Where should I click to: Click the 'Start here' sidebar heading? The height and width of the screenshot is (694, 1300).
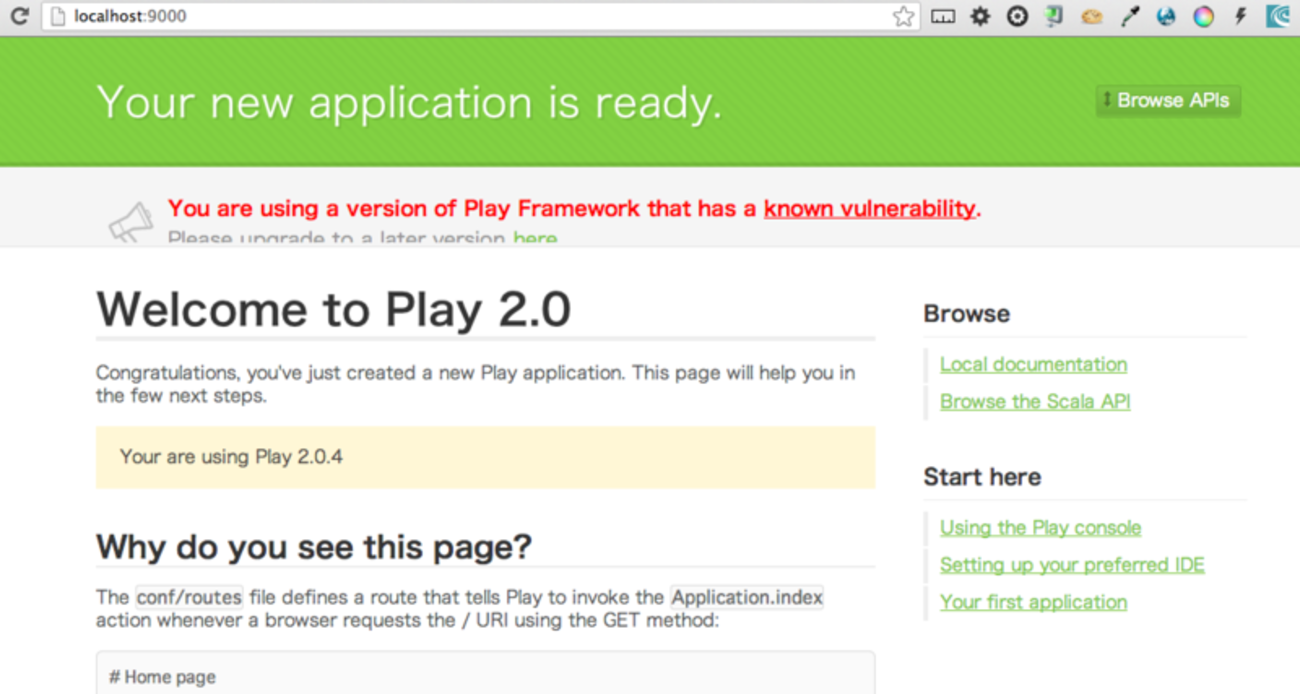(x=982, y=477)
